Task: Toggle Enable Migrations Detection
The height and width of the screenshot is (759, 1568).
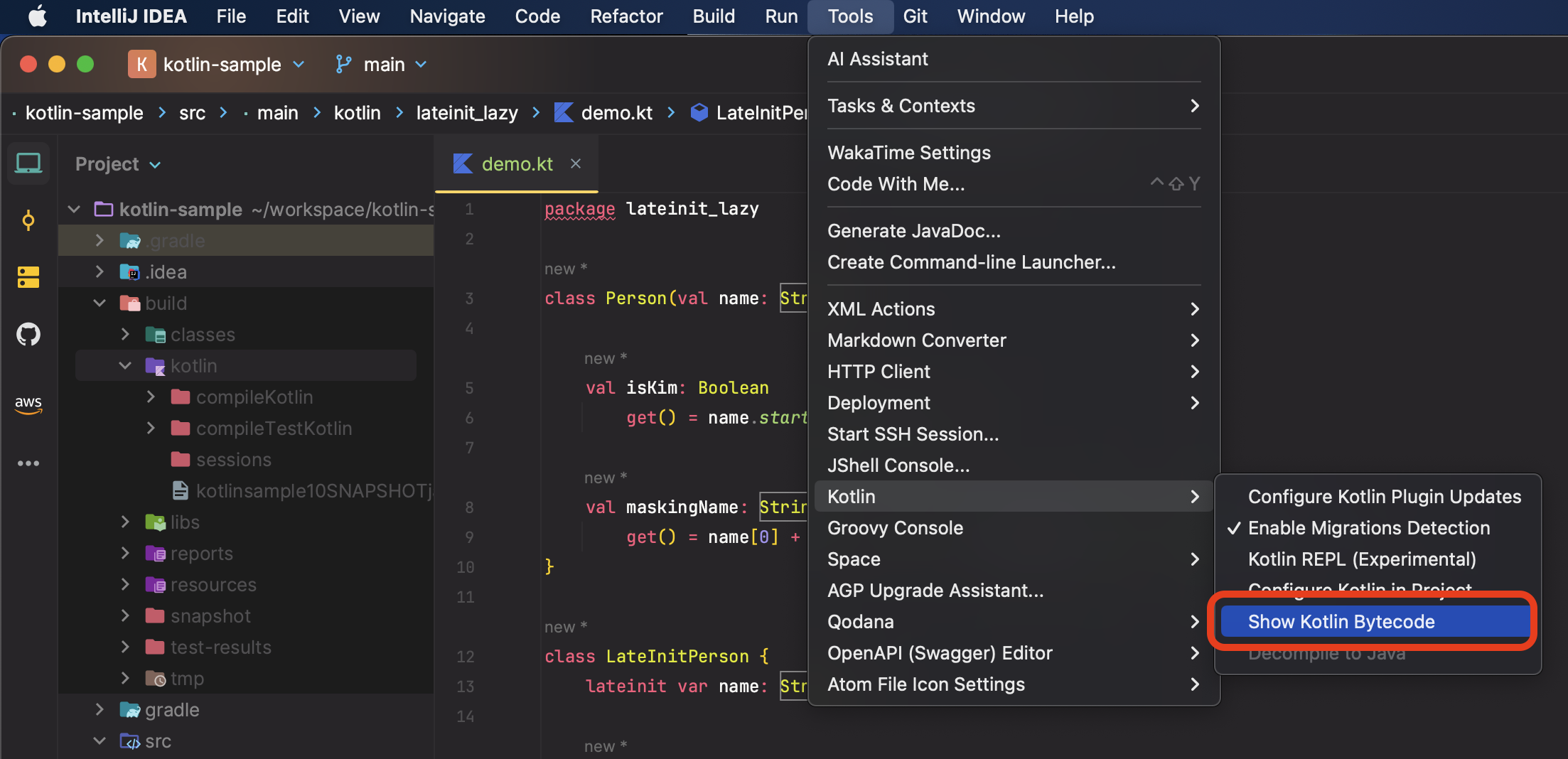Action: [1369, 528]
